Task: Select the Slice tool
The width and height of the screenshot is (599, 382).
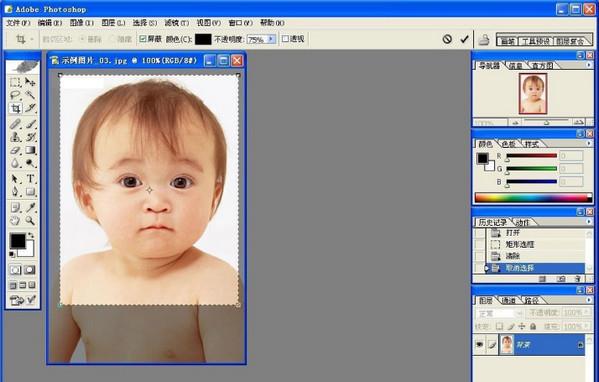Action: [x=30, y=108]
